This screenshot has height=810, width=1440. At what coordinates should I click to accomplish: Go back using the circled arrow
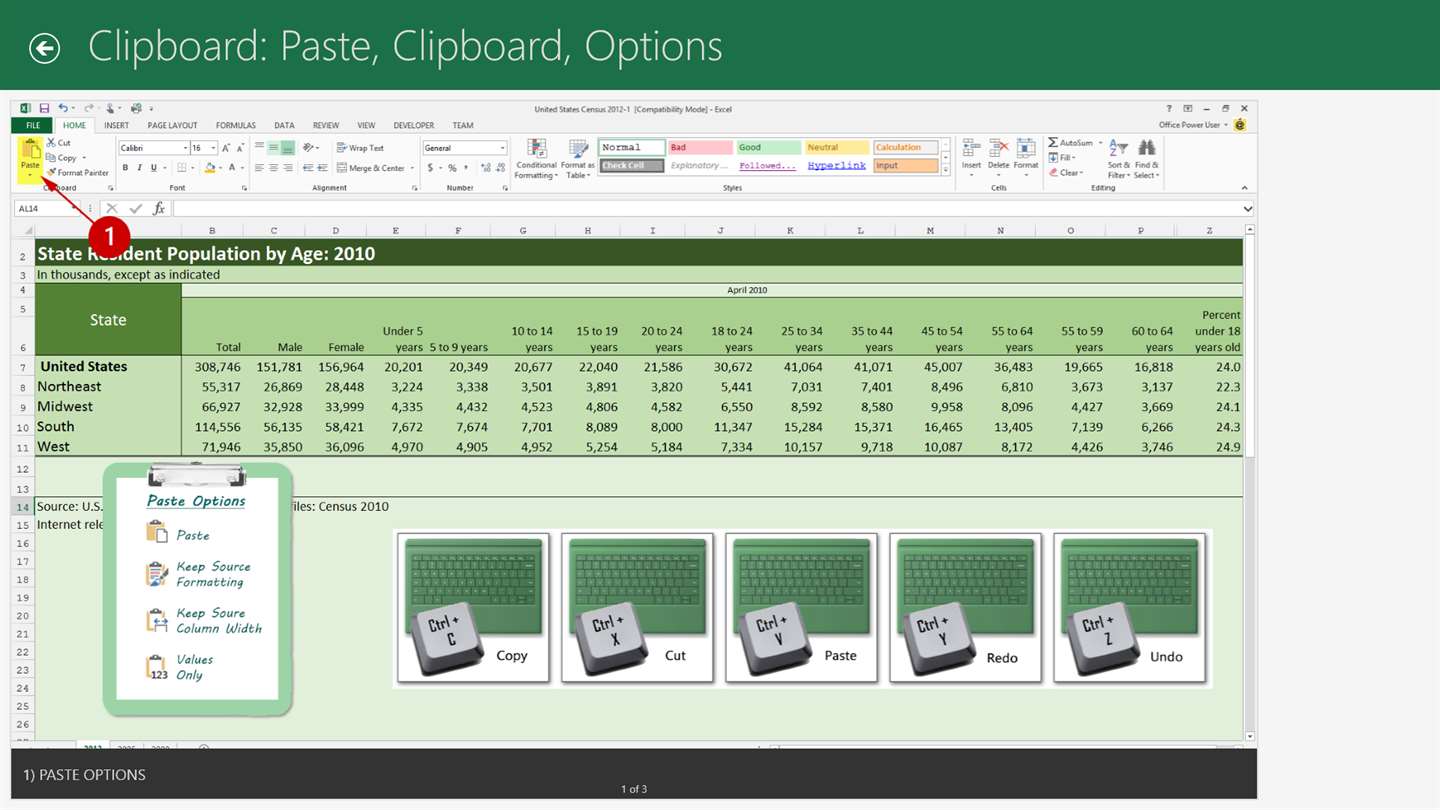point(44,48)
